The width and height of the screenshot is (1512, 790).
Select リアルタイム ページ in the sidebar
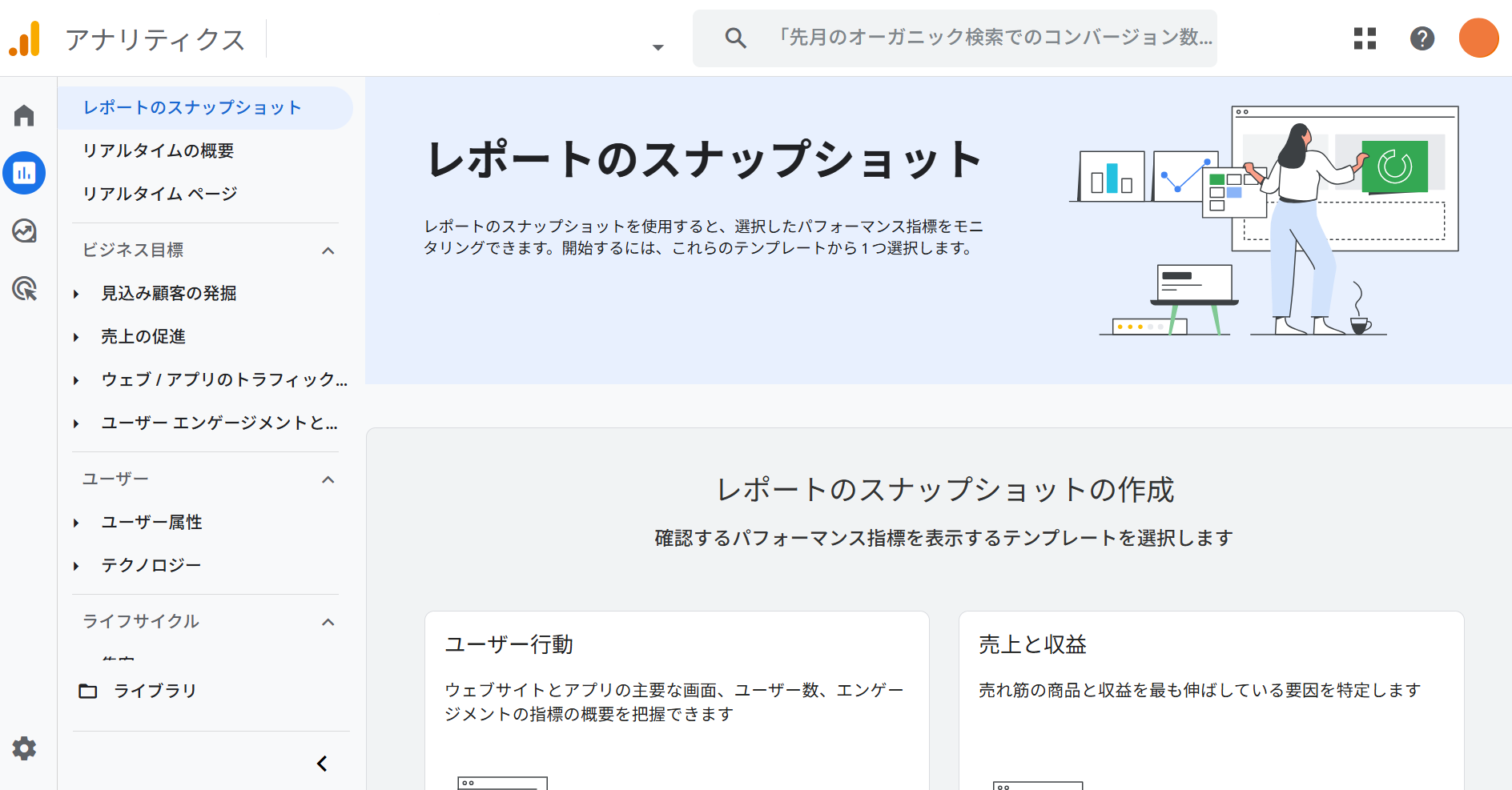160,194
